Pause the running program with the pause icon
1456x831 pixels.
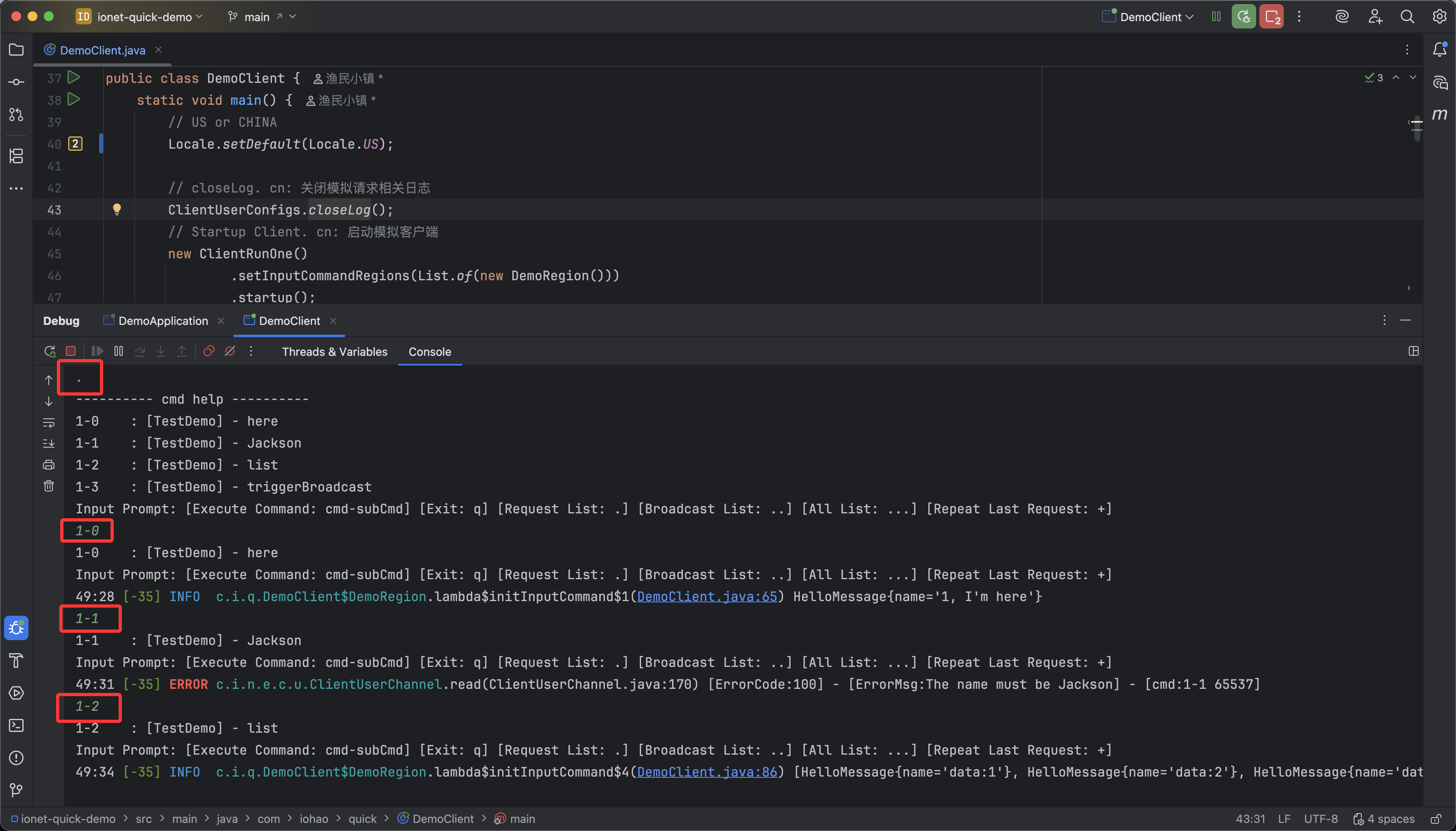point(118,351)
